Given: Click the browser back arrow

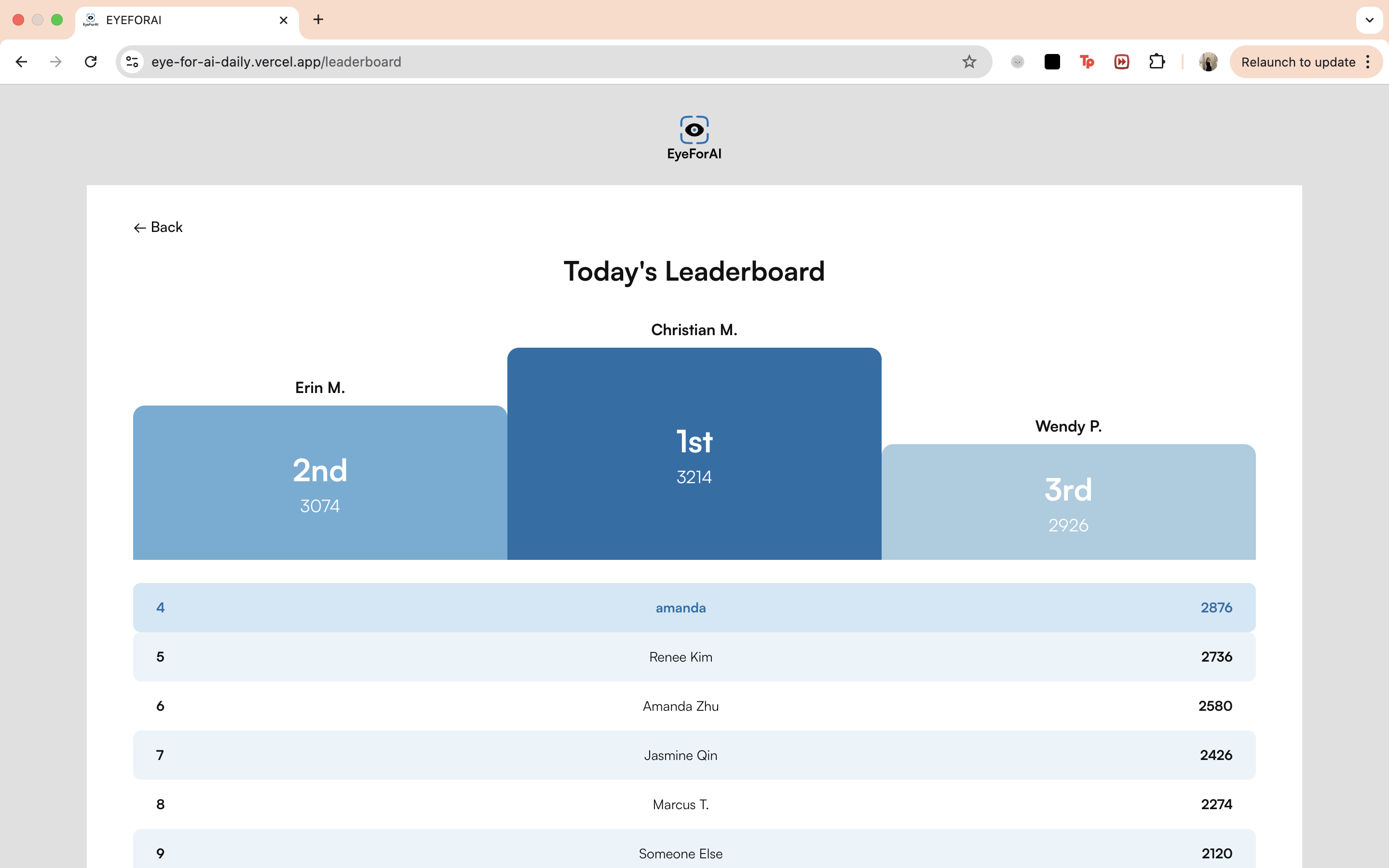Looking at the screenshot, I should tap(21, 62).
